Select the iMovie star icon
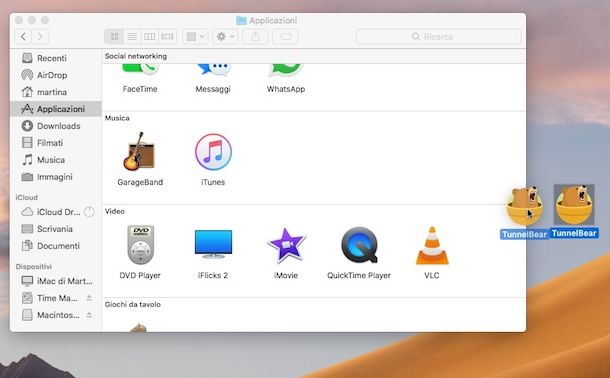 click(x=286, y=246)
